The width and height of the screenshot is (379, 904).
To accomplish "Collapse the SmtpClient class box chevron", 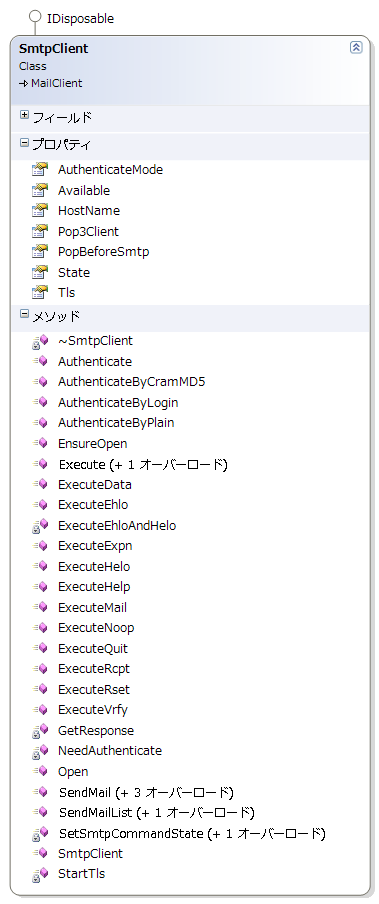I will click(356, 47).
